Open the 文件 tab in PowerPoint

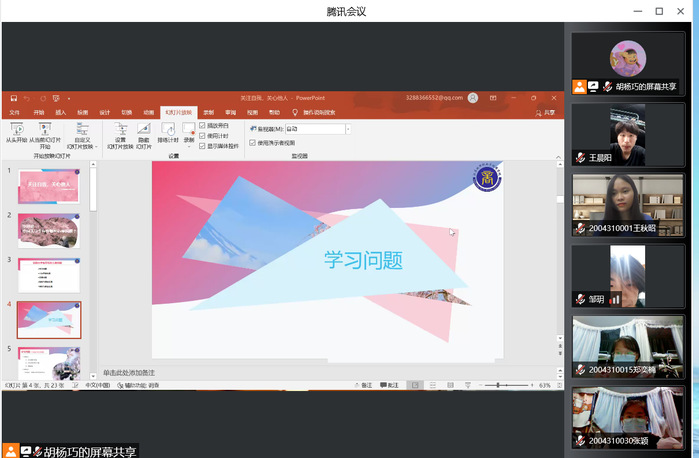point(14,112)
